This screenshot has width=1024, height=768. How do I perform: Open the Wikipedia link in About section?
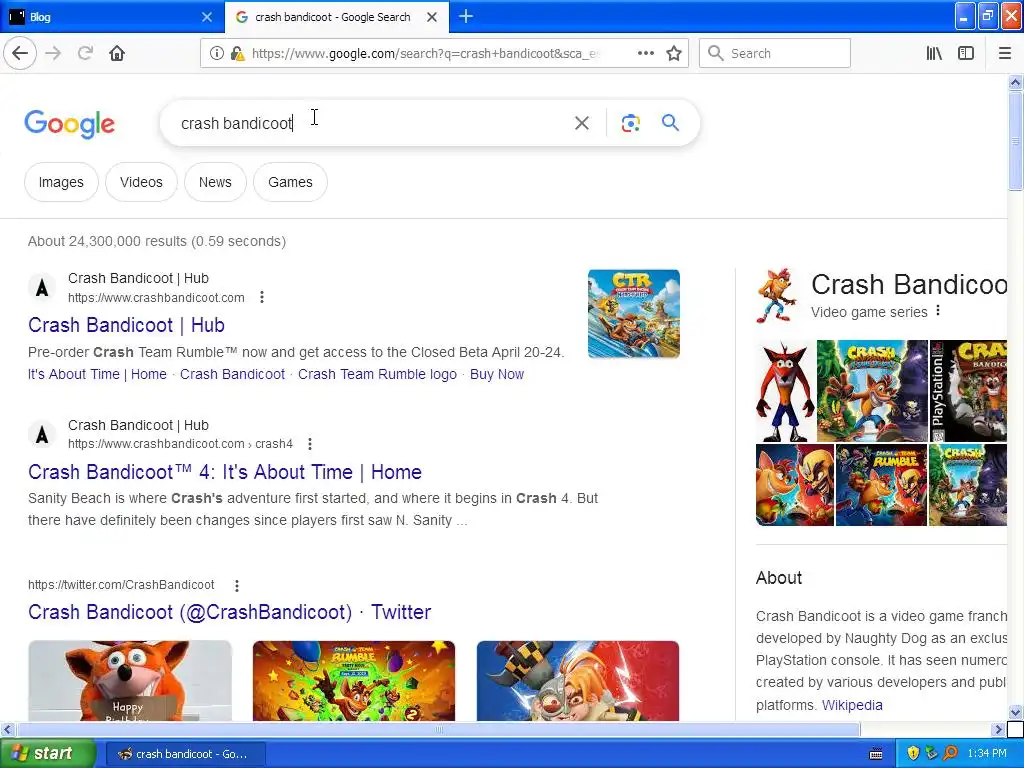click(852, 705)
